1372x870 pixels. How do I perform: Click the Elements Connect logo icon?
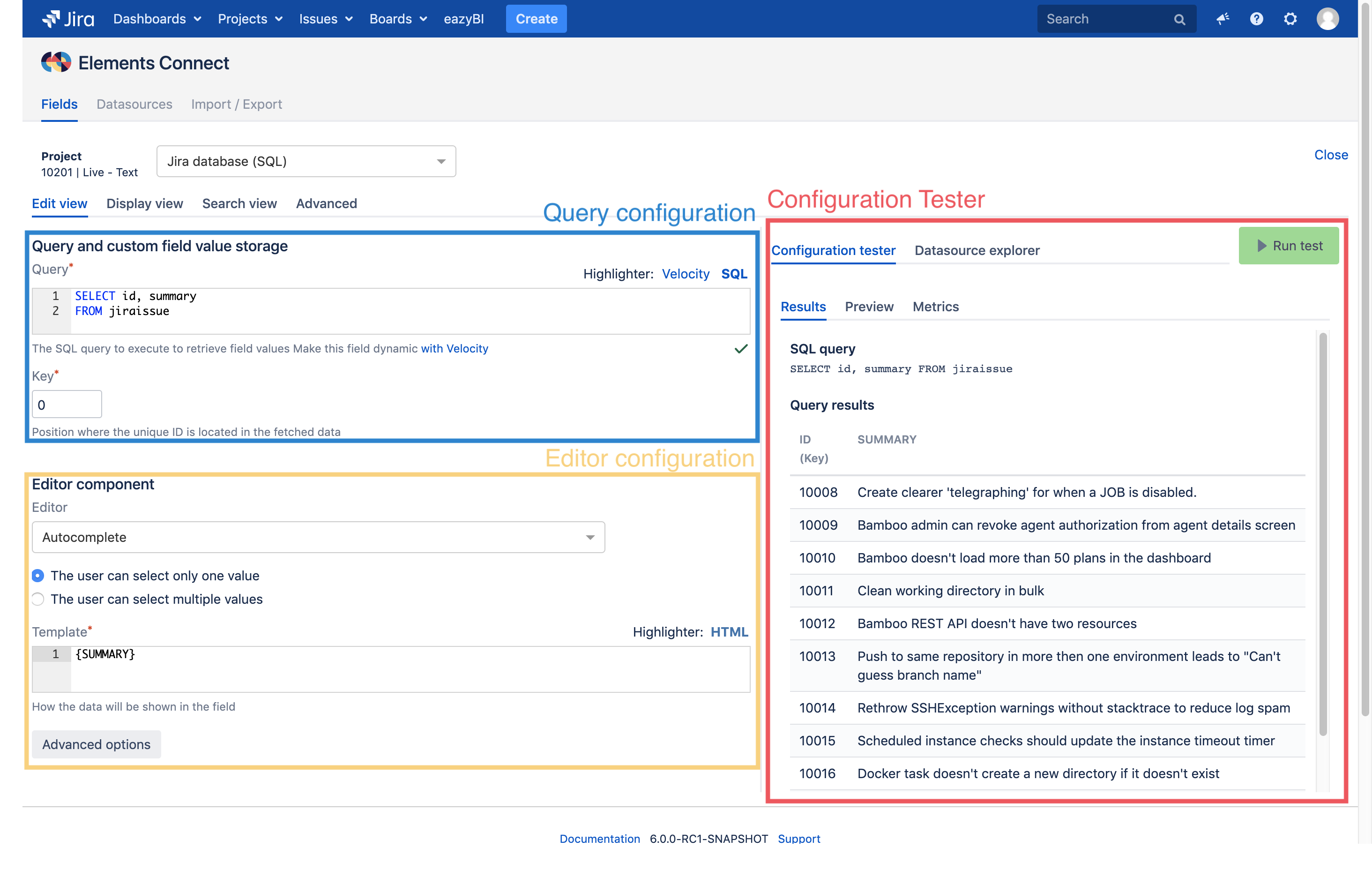tap(56, 63)
